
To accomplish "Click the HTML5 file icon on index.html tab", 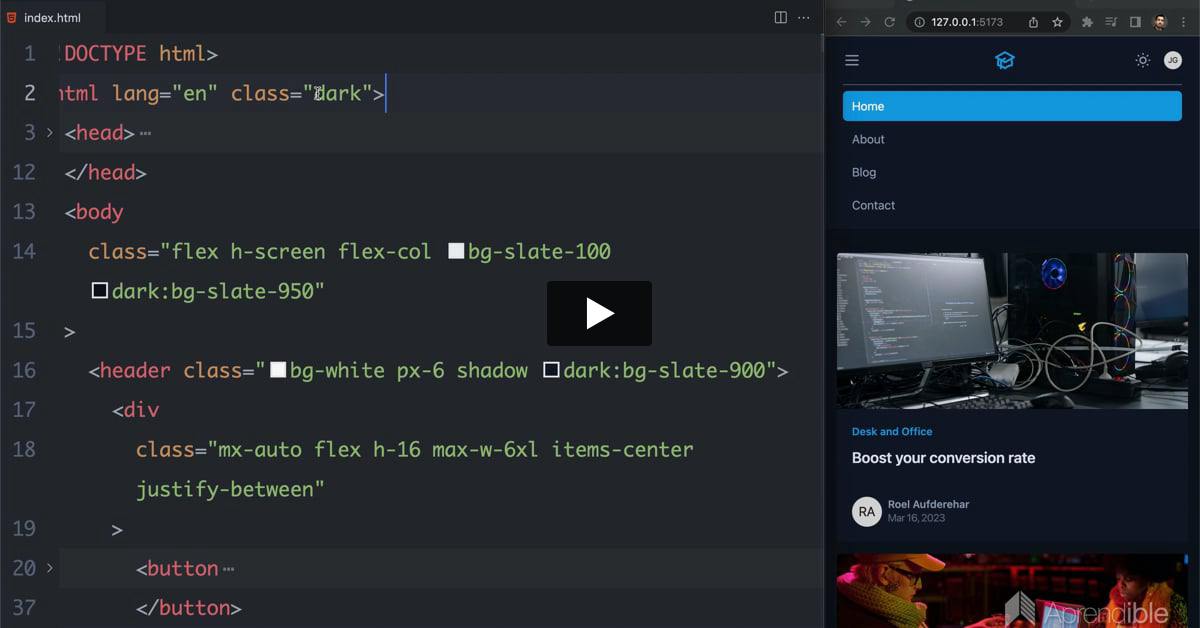I will coord(11,17).
